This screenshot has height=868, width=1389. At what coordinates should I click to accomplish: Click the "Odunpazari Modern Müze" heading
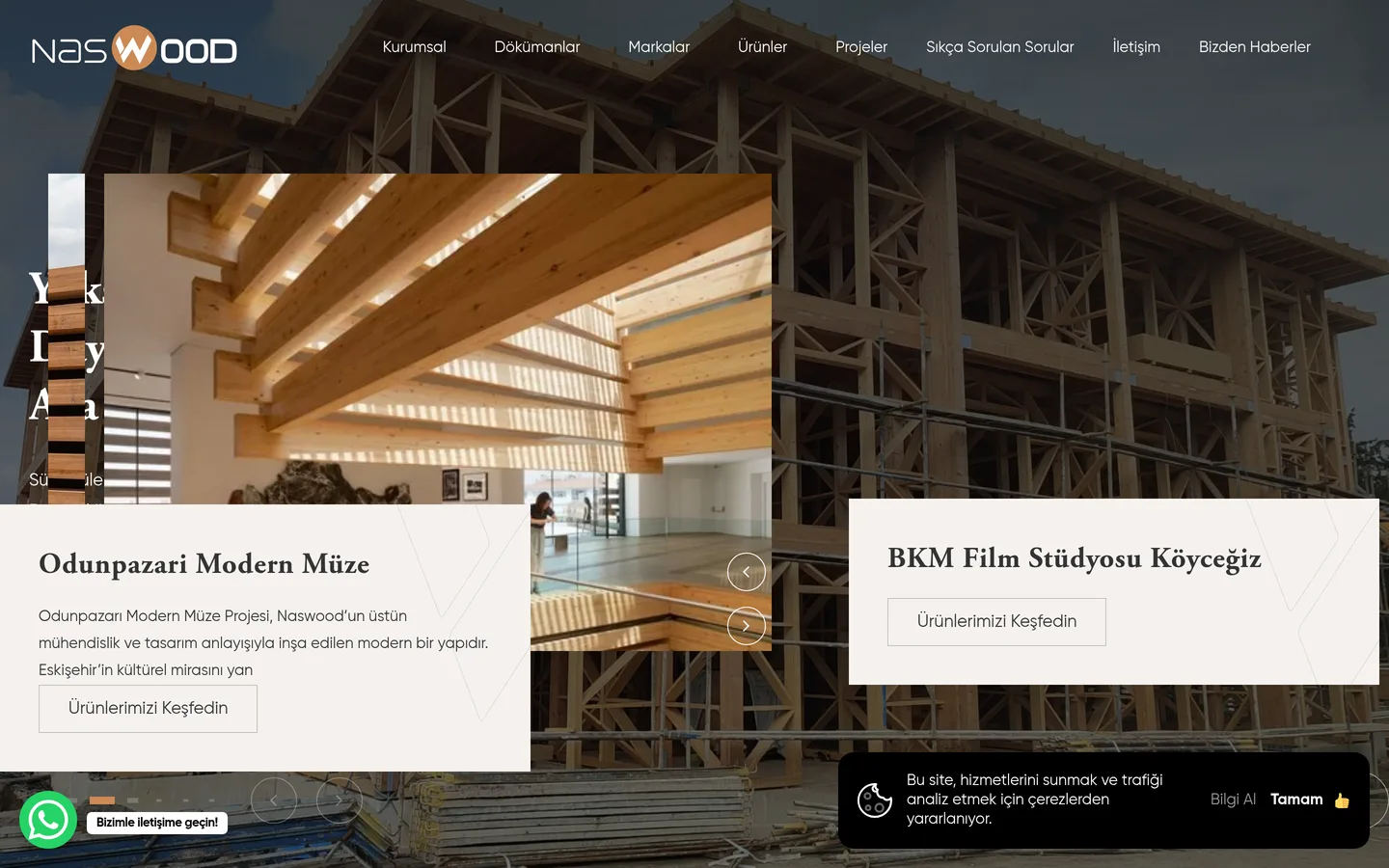pyautogui.click(x=204, y=564)
